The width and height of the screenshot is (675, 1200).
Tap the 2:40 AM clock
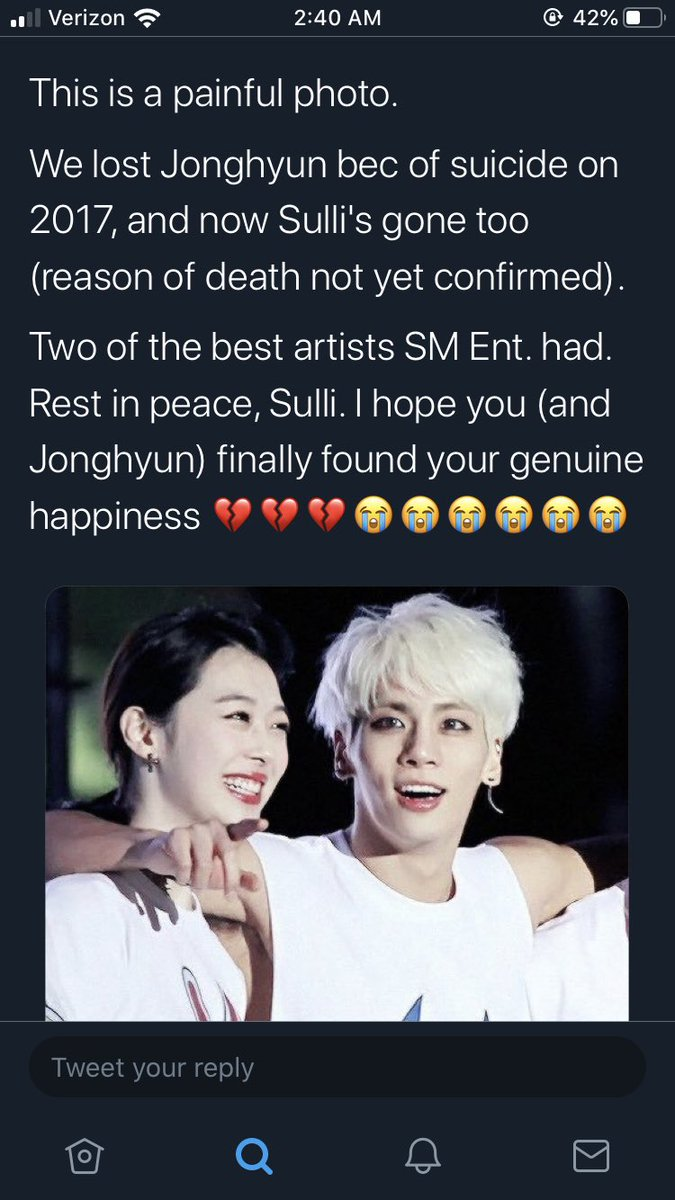pyautogui.click(x=338, y=17)
